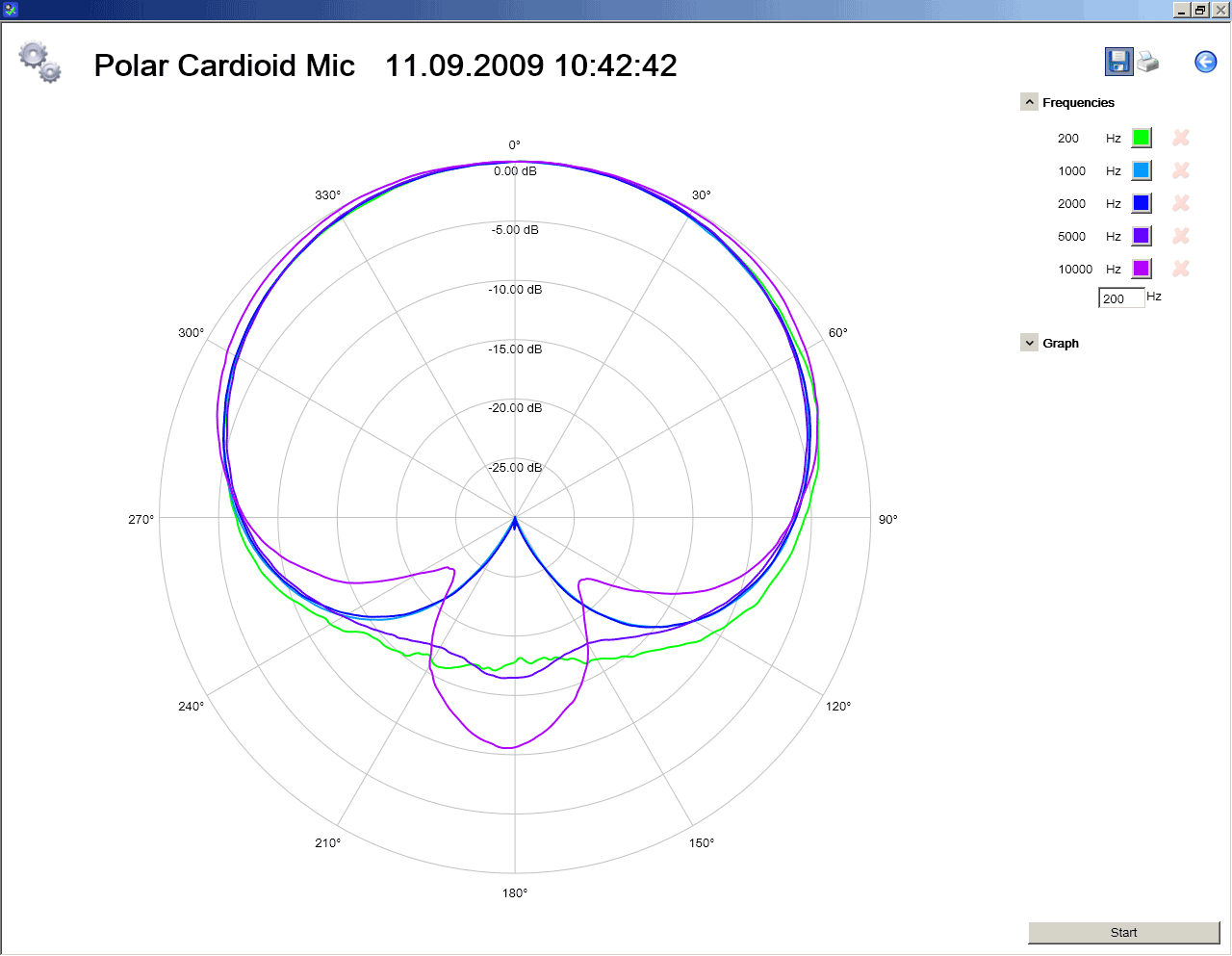Viewport: 1232px width, 956px height.
Task: Remove the 2000 Hz frequency curve
Action: click(1181, 203)
